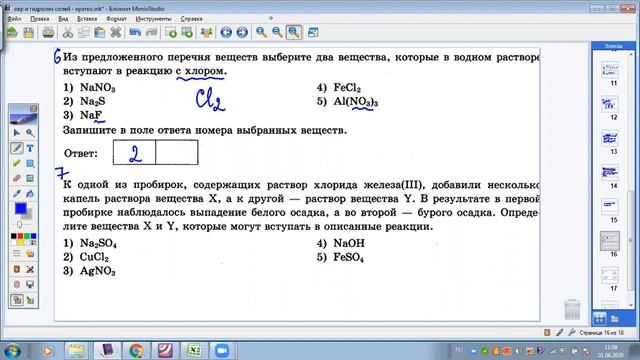640x360 pixels.
Task: Open the teamwork people icon in the toolbar
Action: (207, 32)
